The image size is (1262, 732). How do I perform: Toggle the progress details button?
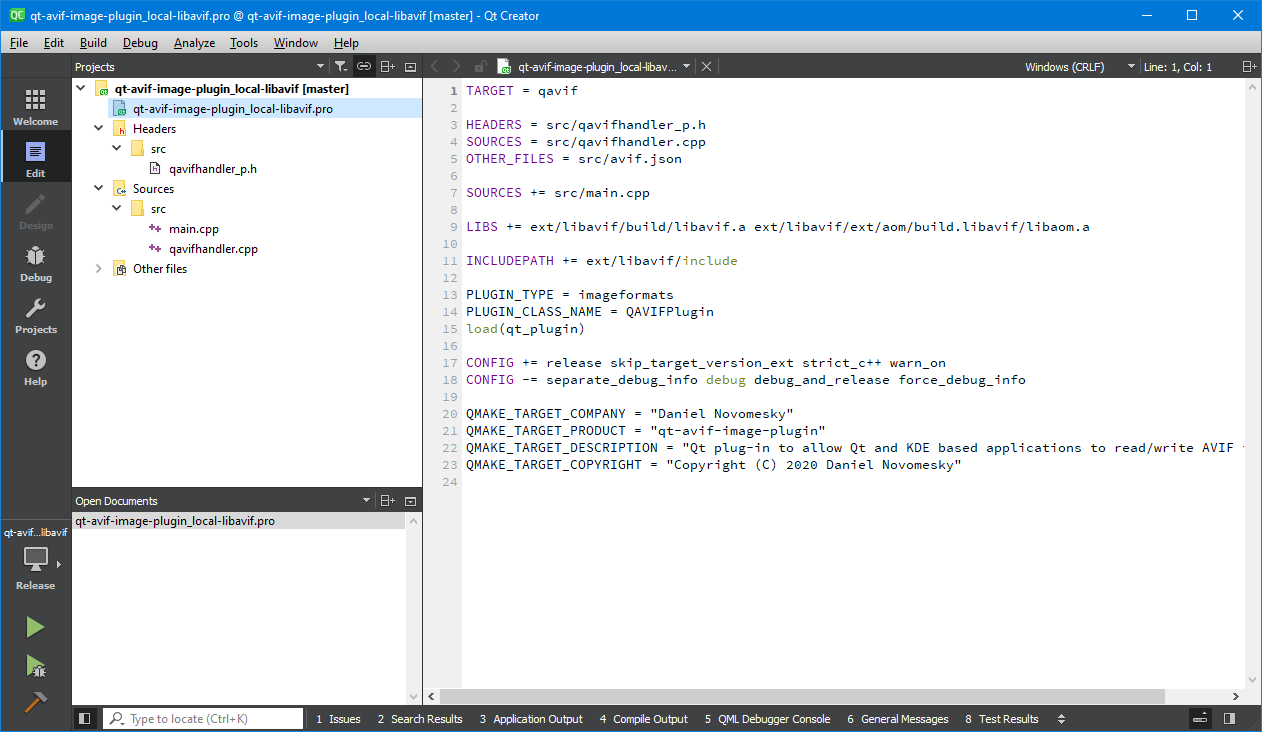[1201, 718]
